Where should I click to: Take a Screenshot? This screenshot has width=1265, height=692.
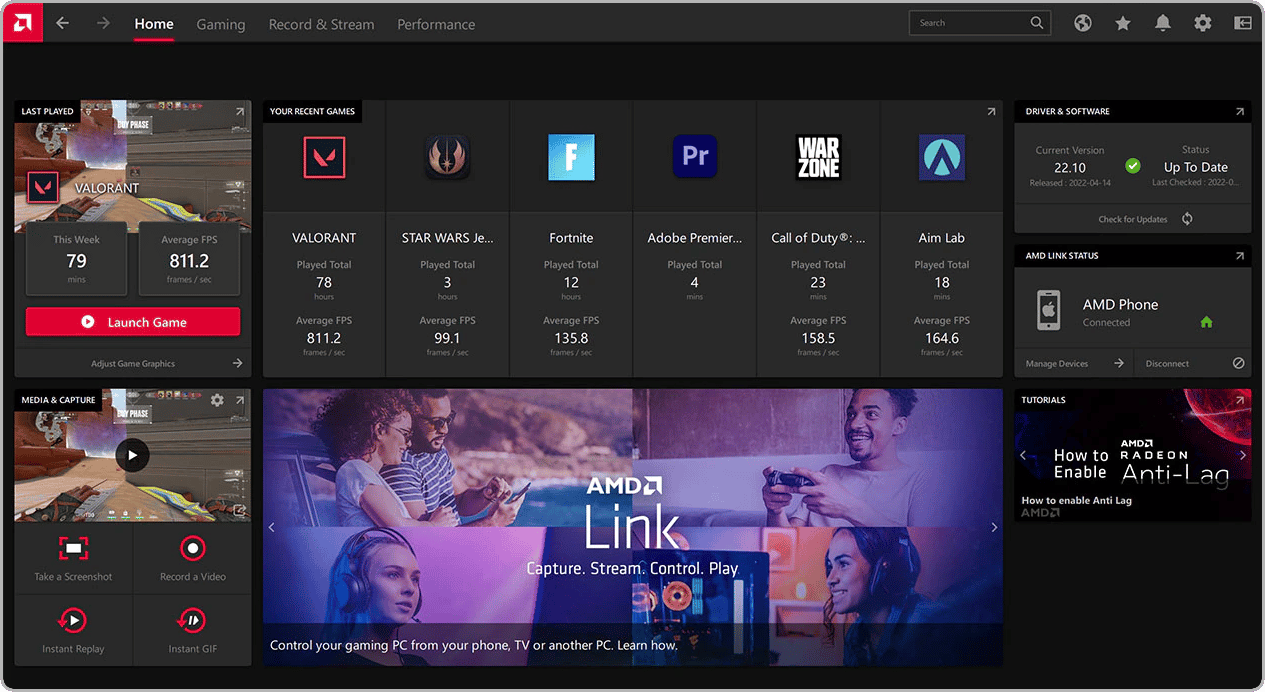[x=74, y=558]
